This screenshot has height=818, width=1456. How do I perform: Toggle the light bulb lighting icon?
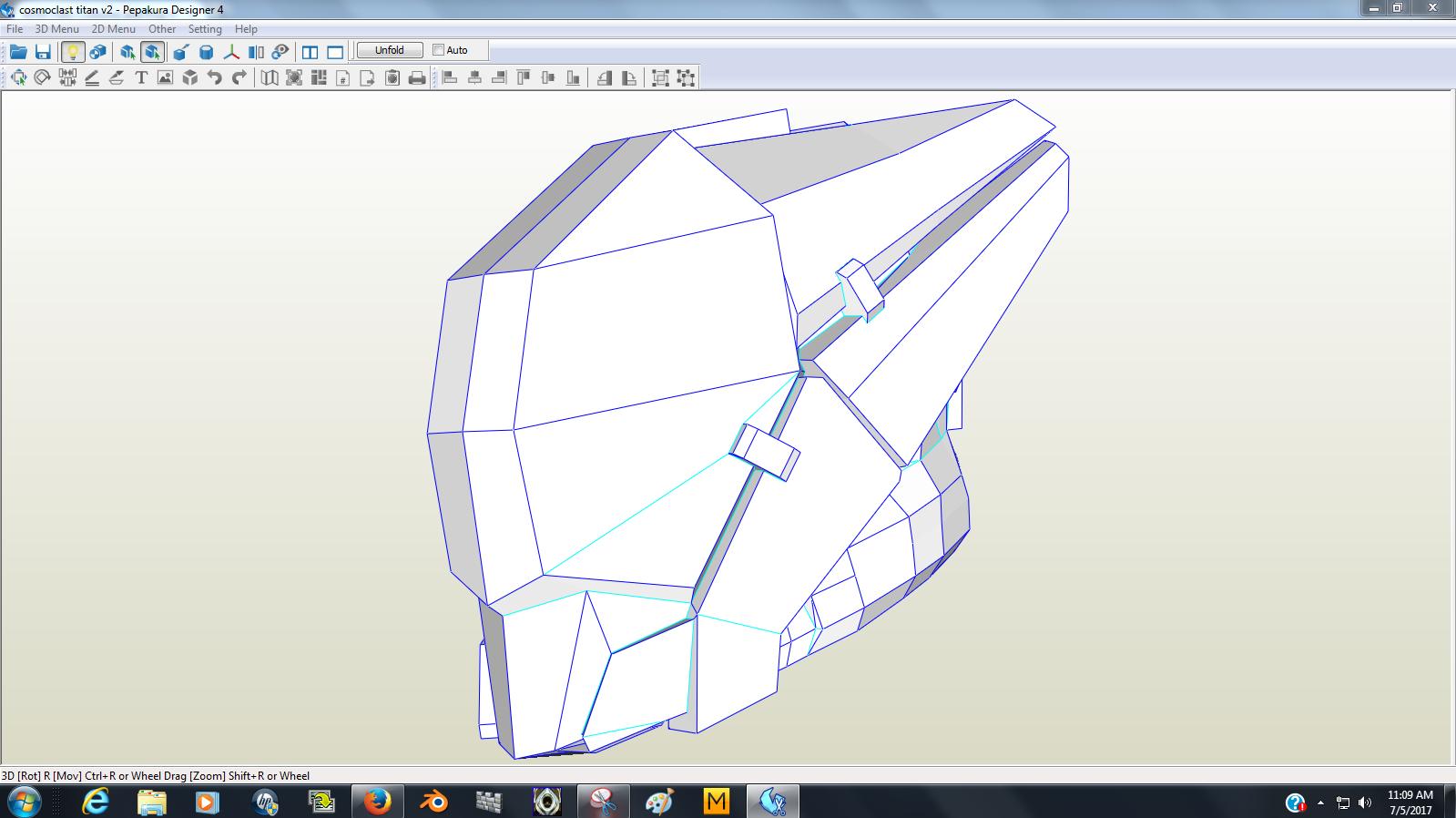click(73, 52)
